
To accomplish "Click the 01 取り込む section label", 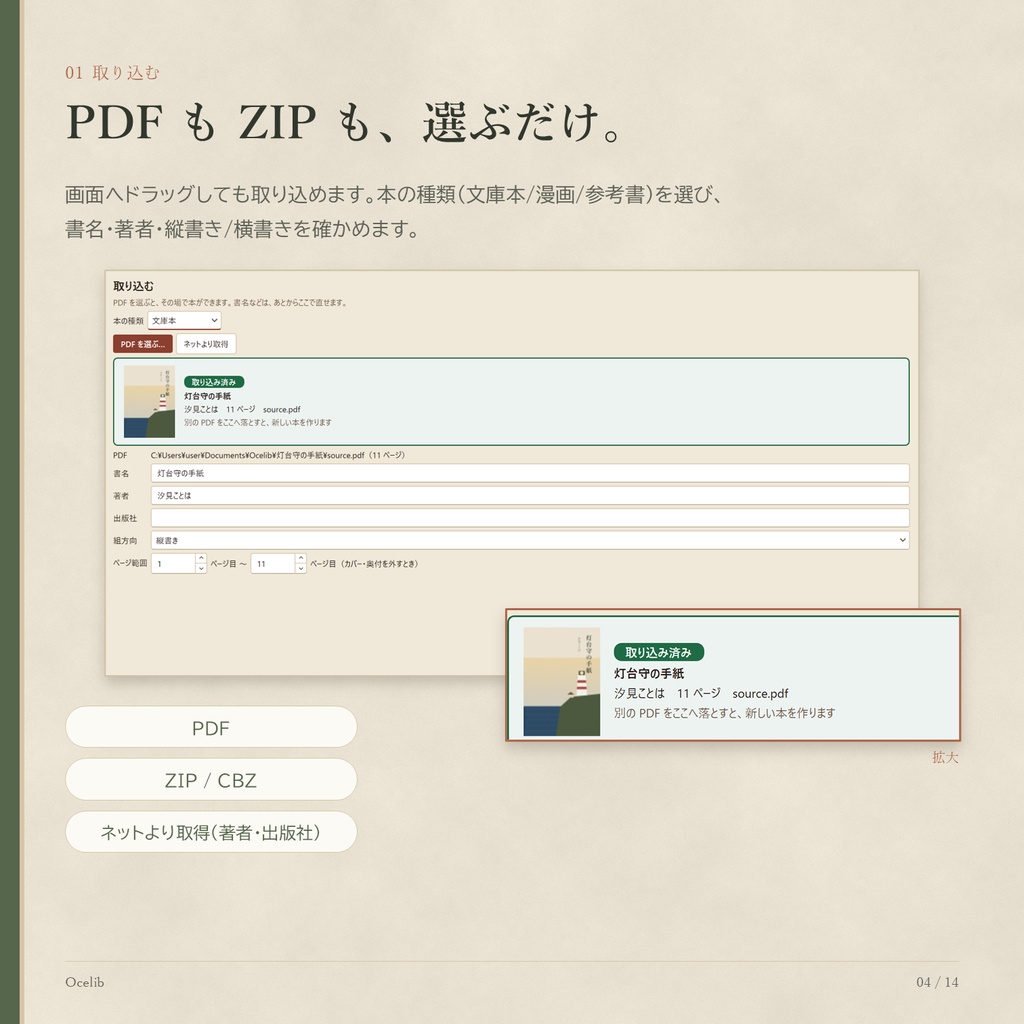I will [x=112, y=72].
